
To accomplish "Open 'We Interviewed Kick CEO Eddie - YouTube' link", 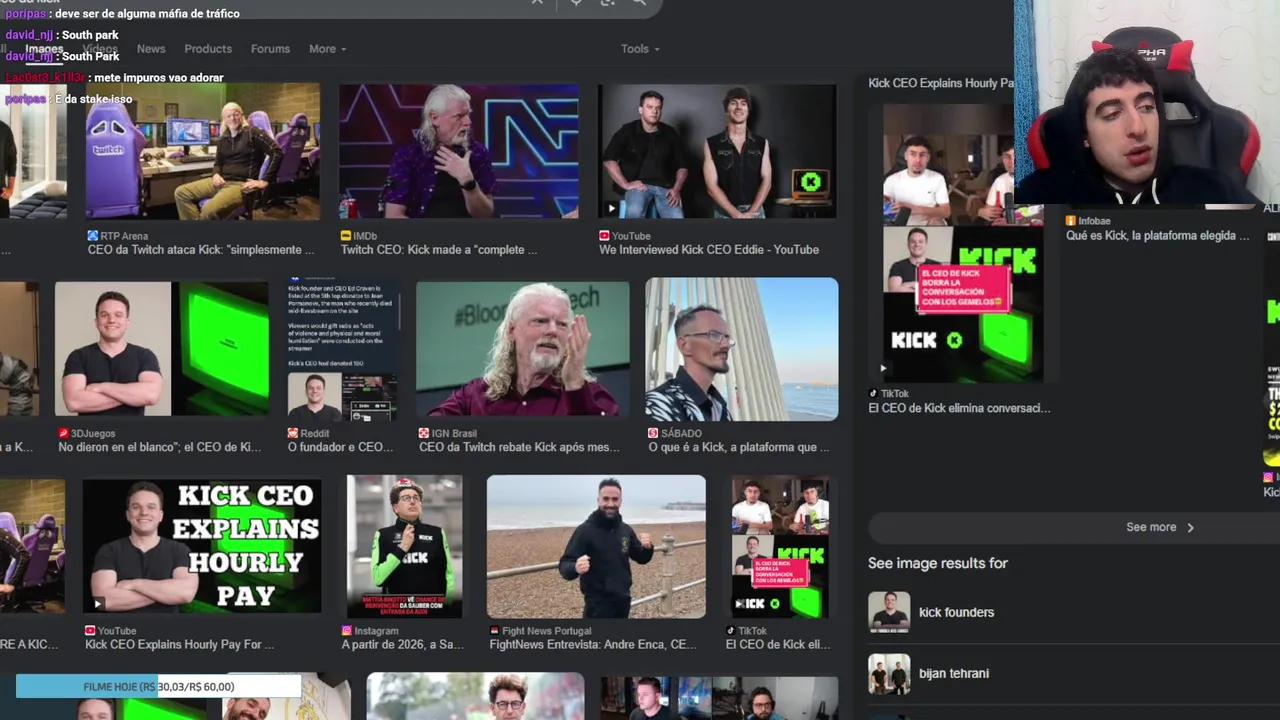I will pyautogui.click(x=709, y=250).
